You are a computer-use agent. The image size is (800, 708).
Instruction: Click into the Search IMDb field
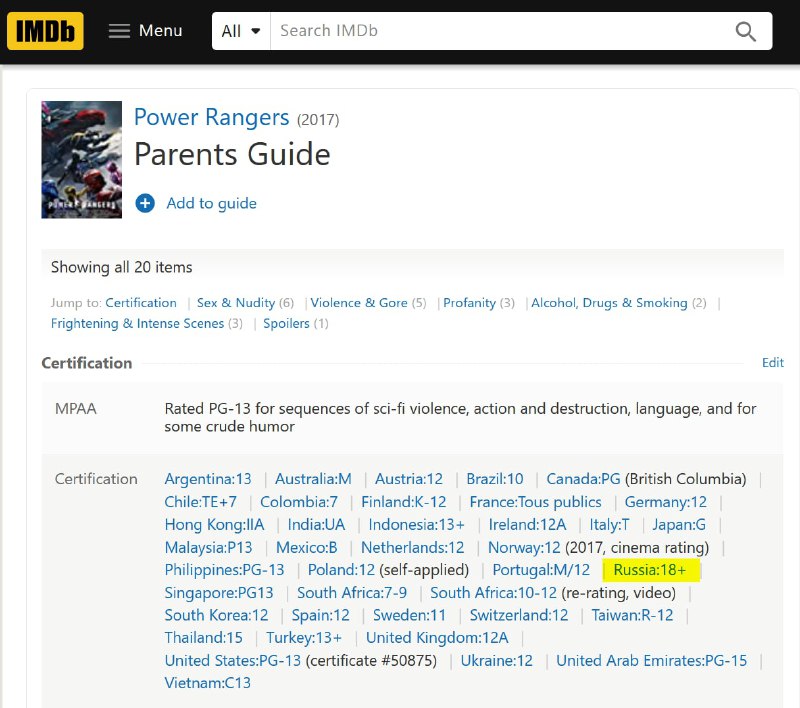click(500, 31)
